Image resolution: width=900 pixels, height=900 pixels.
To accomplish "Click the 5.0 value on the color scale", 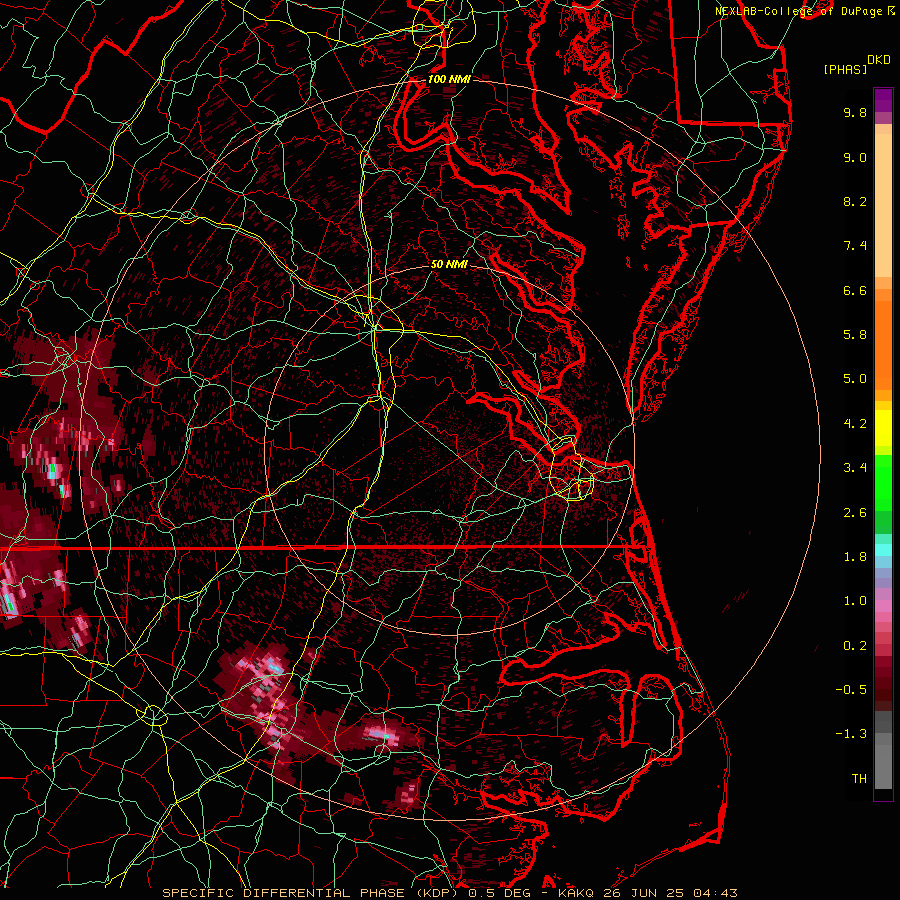I will tap(855, 379).
